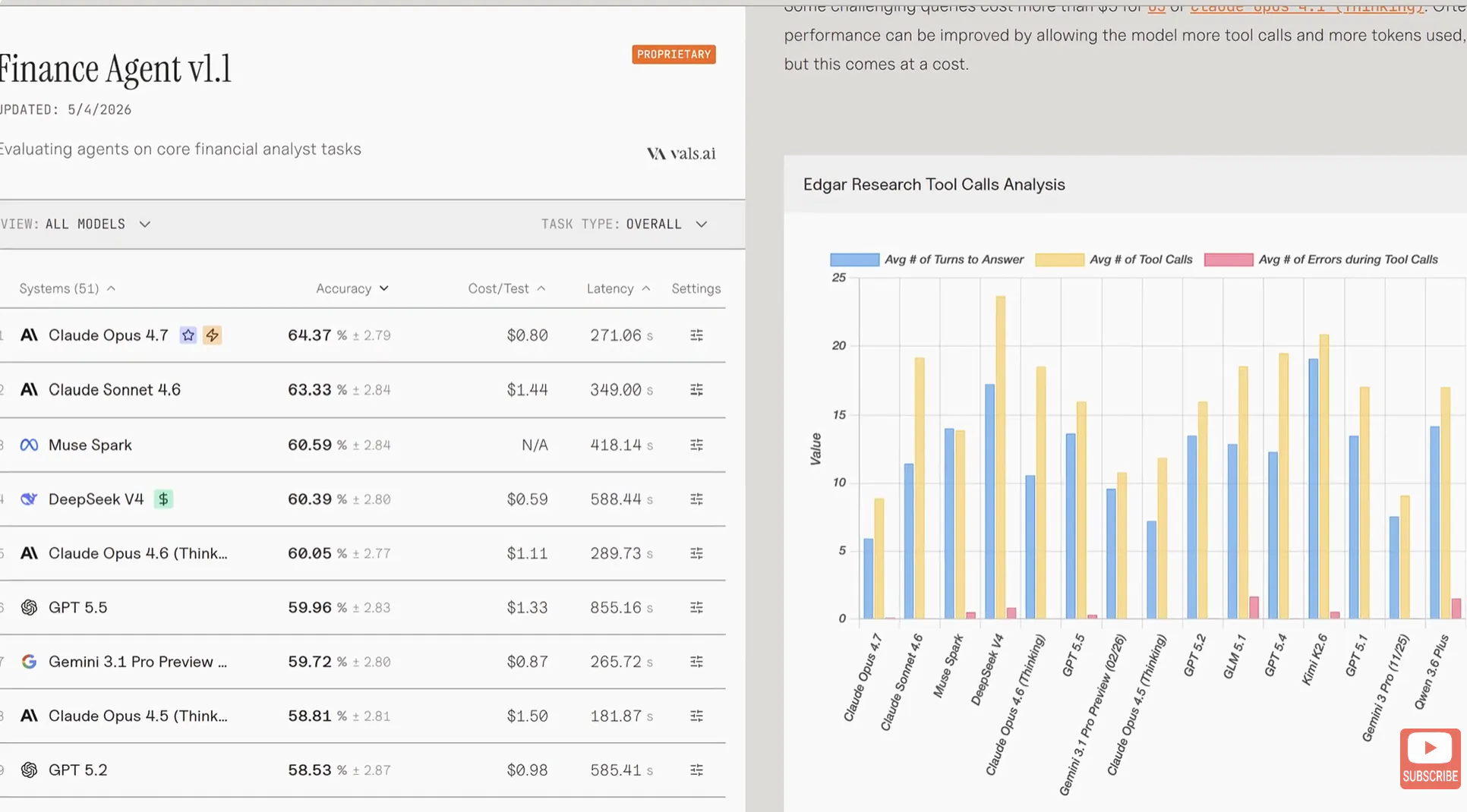1467x812 pixels.
Task: Click the Anthropic logo beside Claude Opus 4.7
Action: (29, 335)
